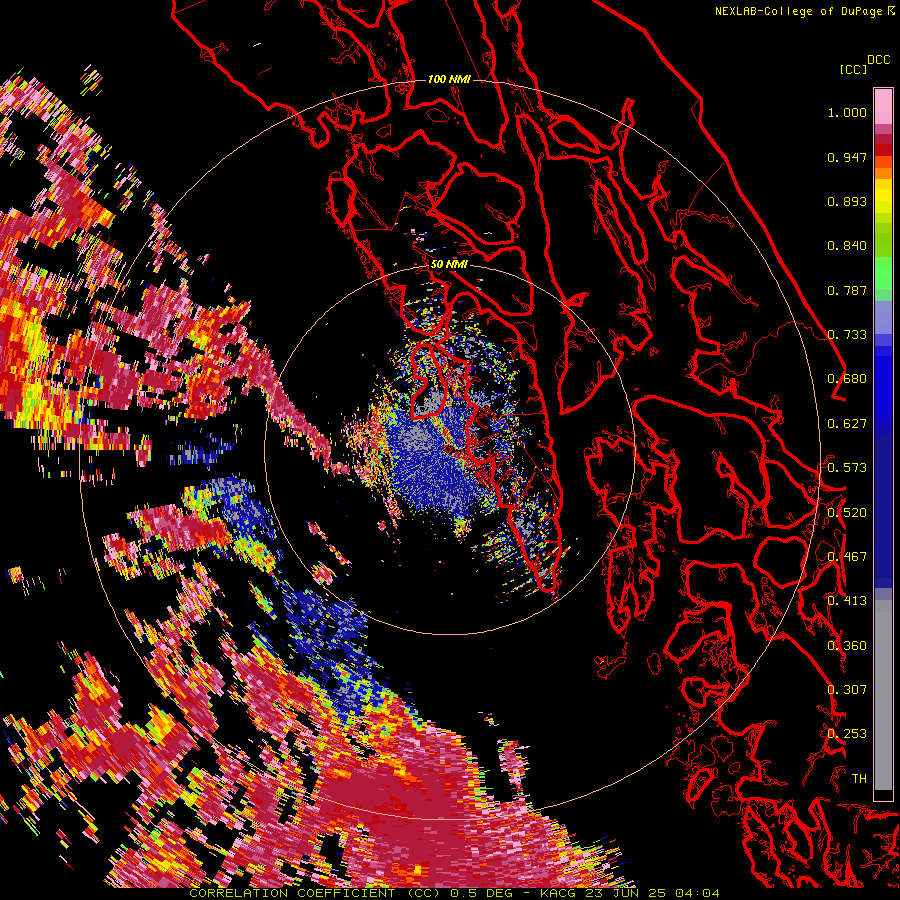This screenshot has height=900, width=900.
Task: Click the 0.5 DEG elevation angle text
Action: (481, 893)
